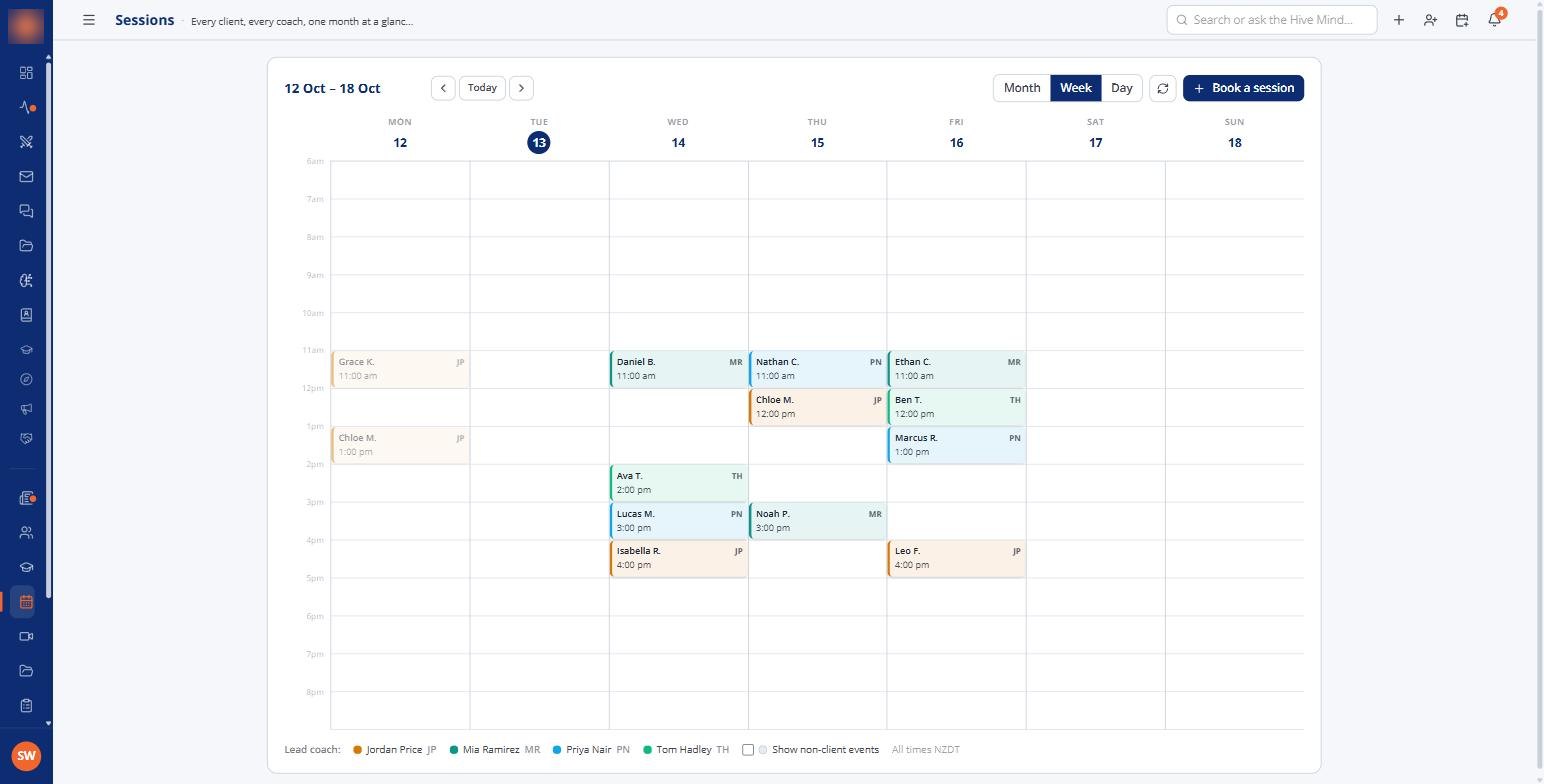Open the notifications bell
1544x784 pixels.
point(1495,20)
